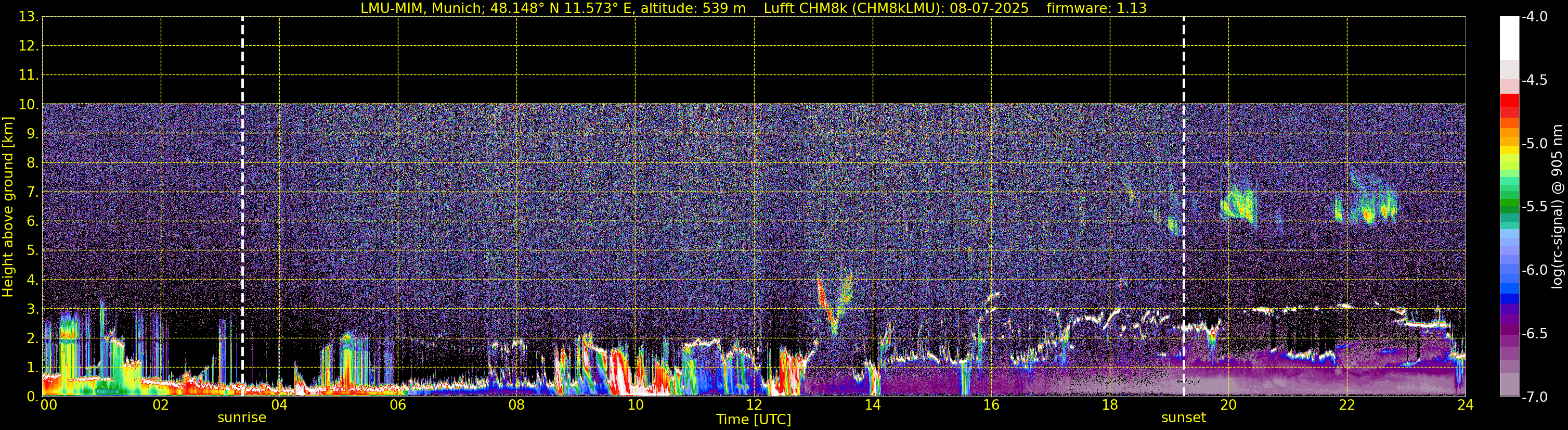The width and height of the screenshot is (1568, 430).
Task: Click the time axis tick label "18"
Action: pyautogui.click(x=1110, y=406)
